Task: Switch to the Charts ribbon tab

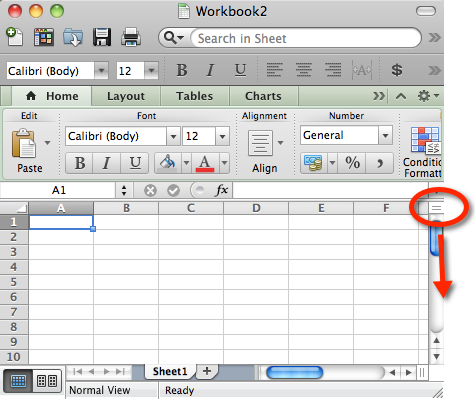Action: (x=263, y=96)
